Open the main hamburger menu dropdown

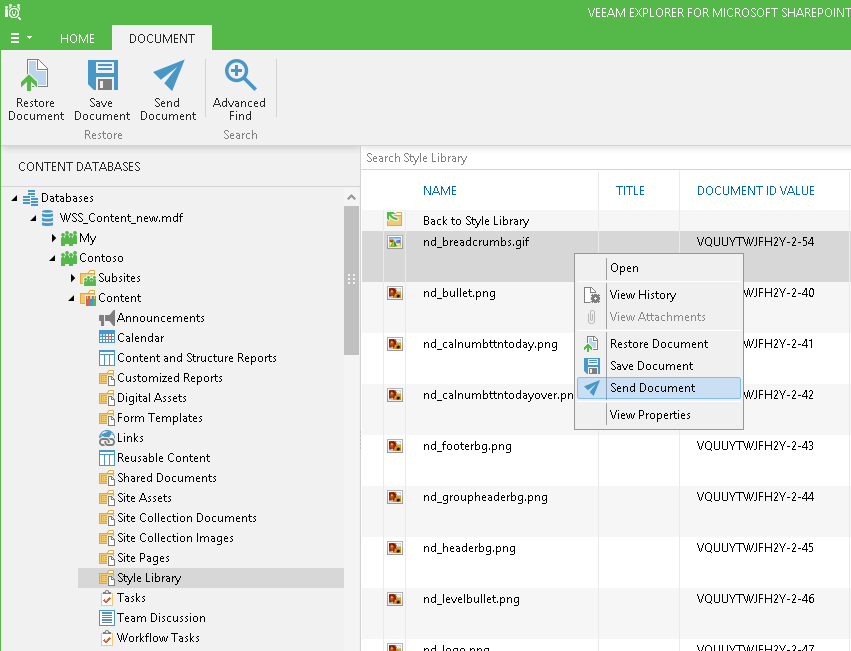[x=20, y=38]
